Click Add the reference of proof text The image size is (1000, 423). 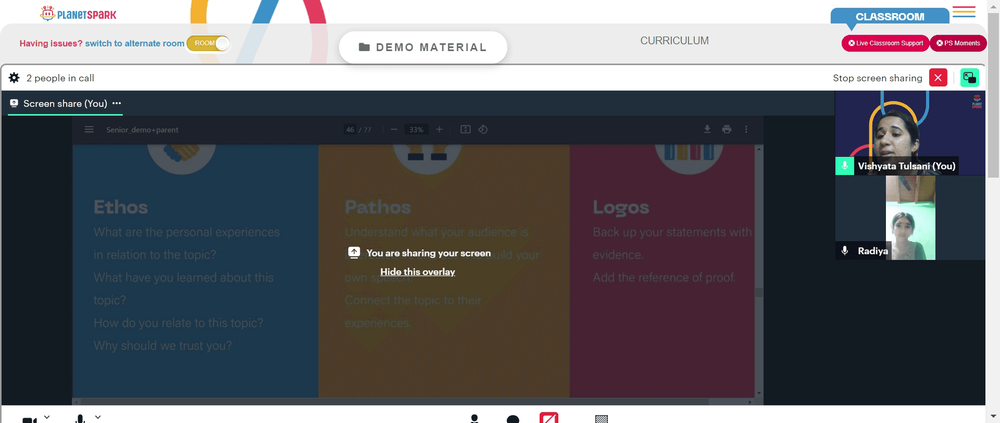coord(664,278)
